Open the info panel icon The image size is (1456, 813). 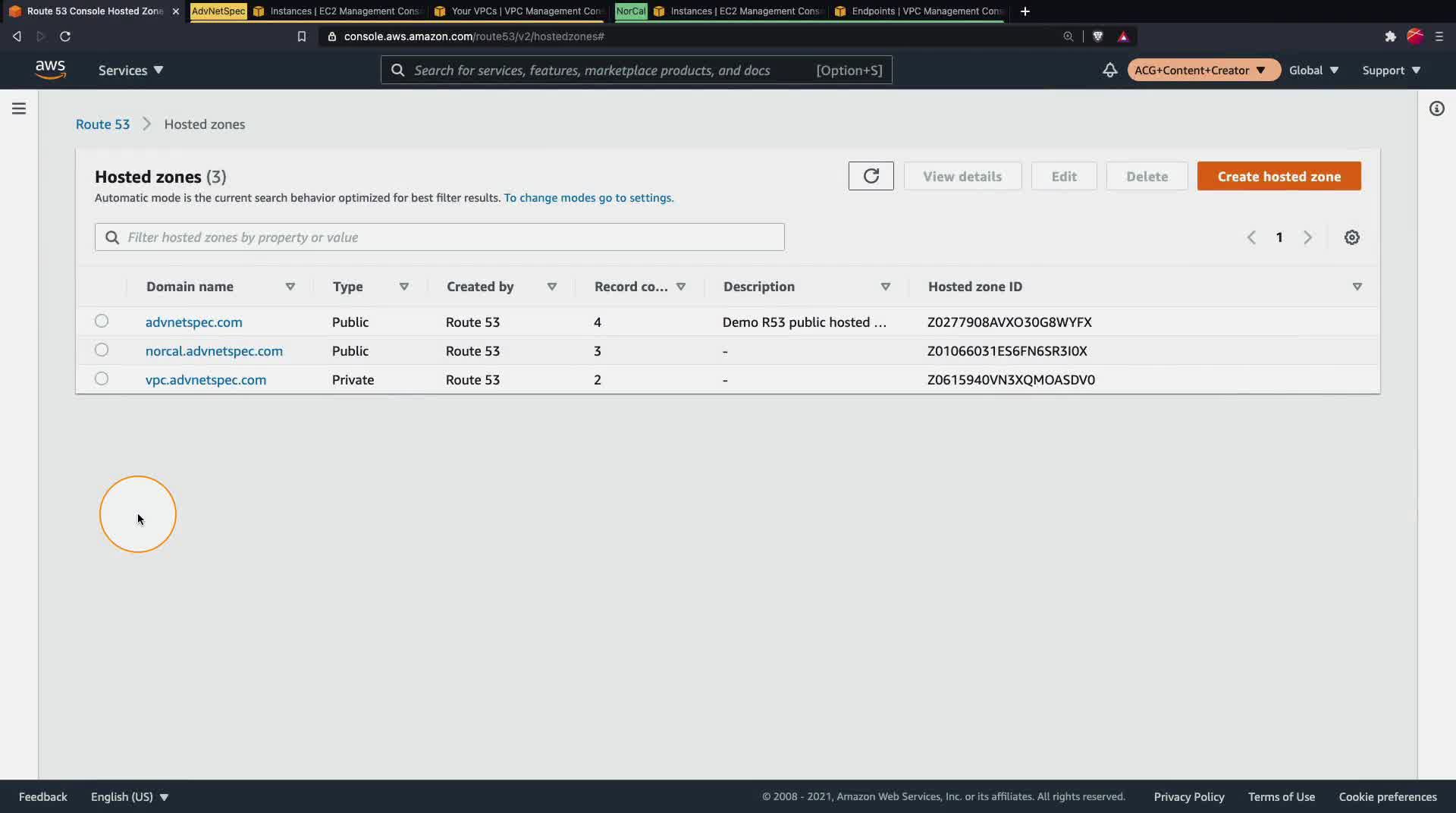[x=1436, y=108]
